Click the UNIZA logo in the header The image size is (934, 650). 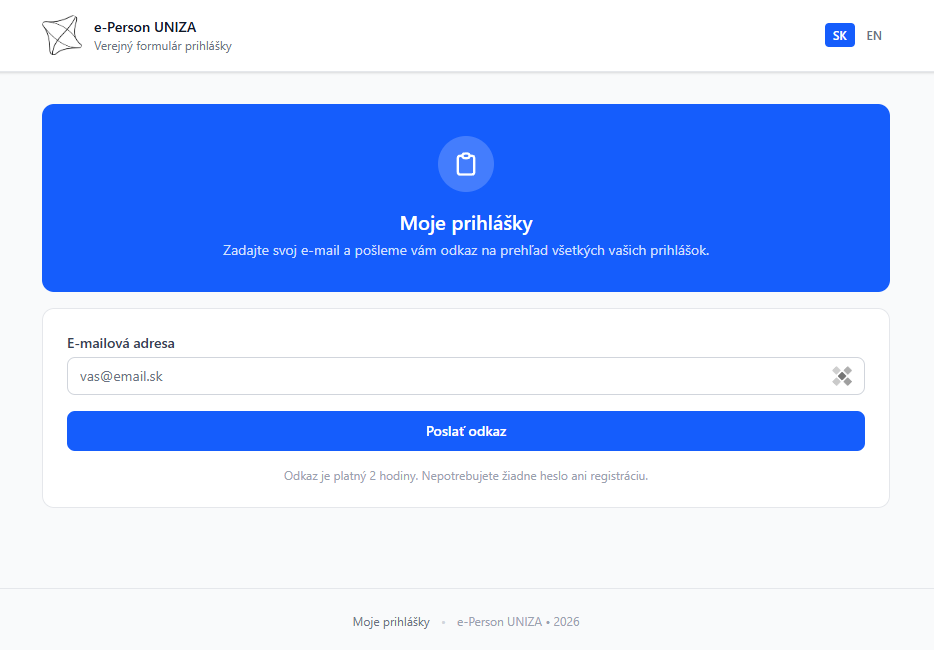[x=62, y=35]
